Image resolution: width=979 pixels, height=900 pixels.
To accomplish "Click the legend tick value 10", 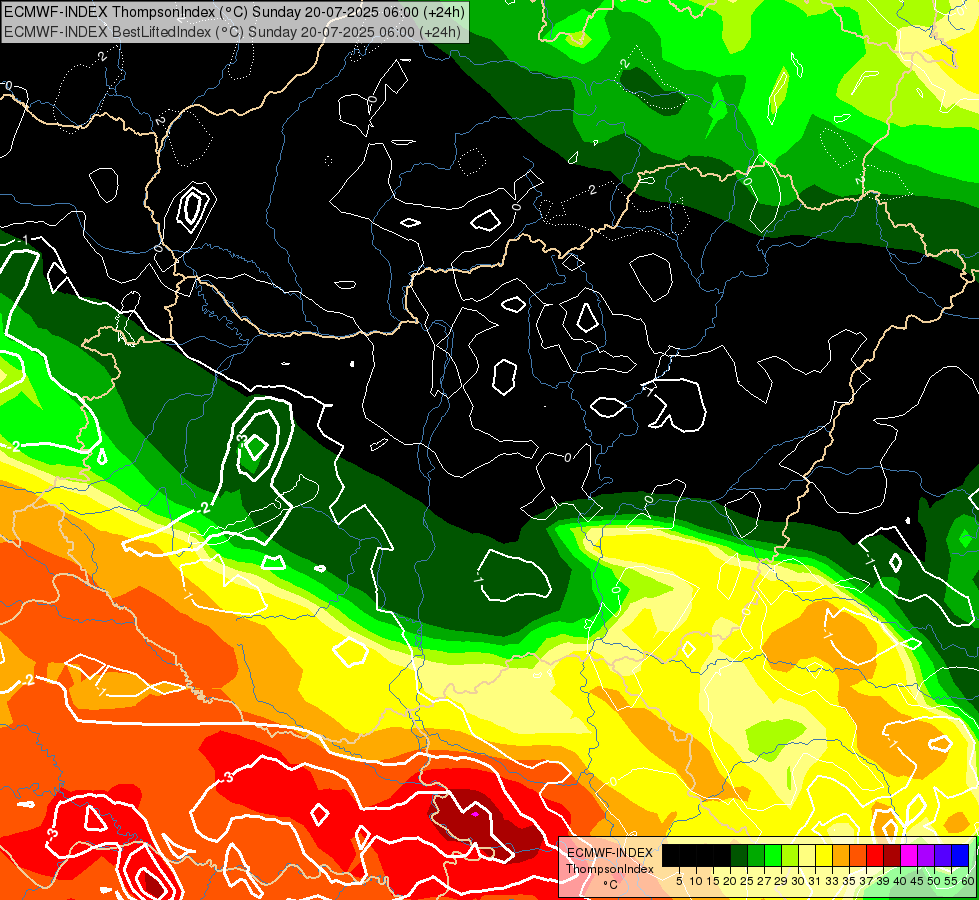I will coord(696,881).
